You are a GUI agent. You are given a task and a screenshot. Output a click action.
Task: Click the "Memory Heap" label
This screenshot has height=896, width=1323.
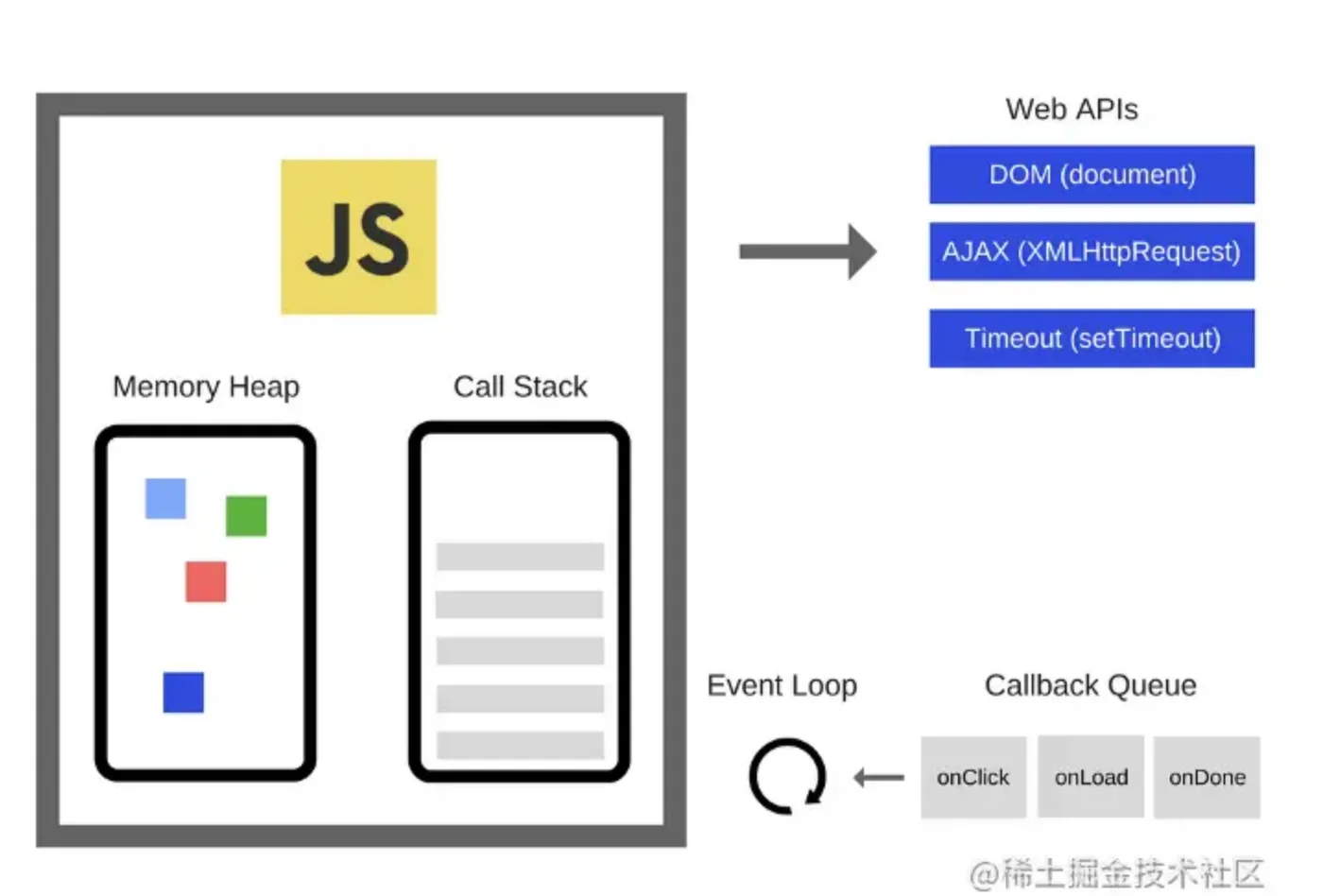pos(206,387)
